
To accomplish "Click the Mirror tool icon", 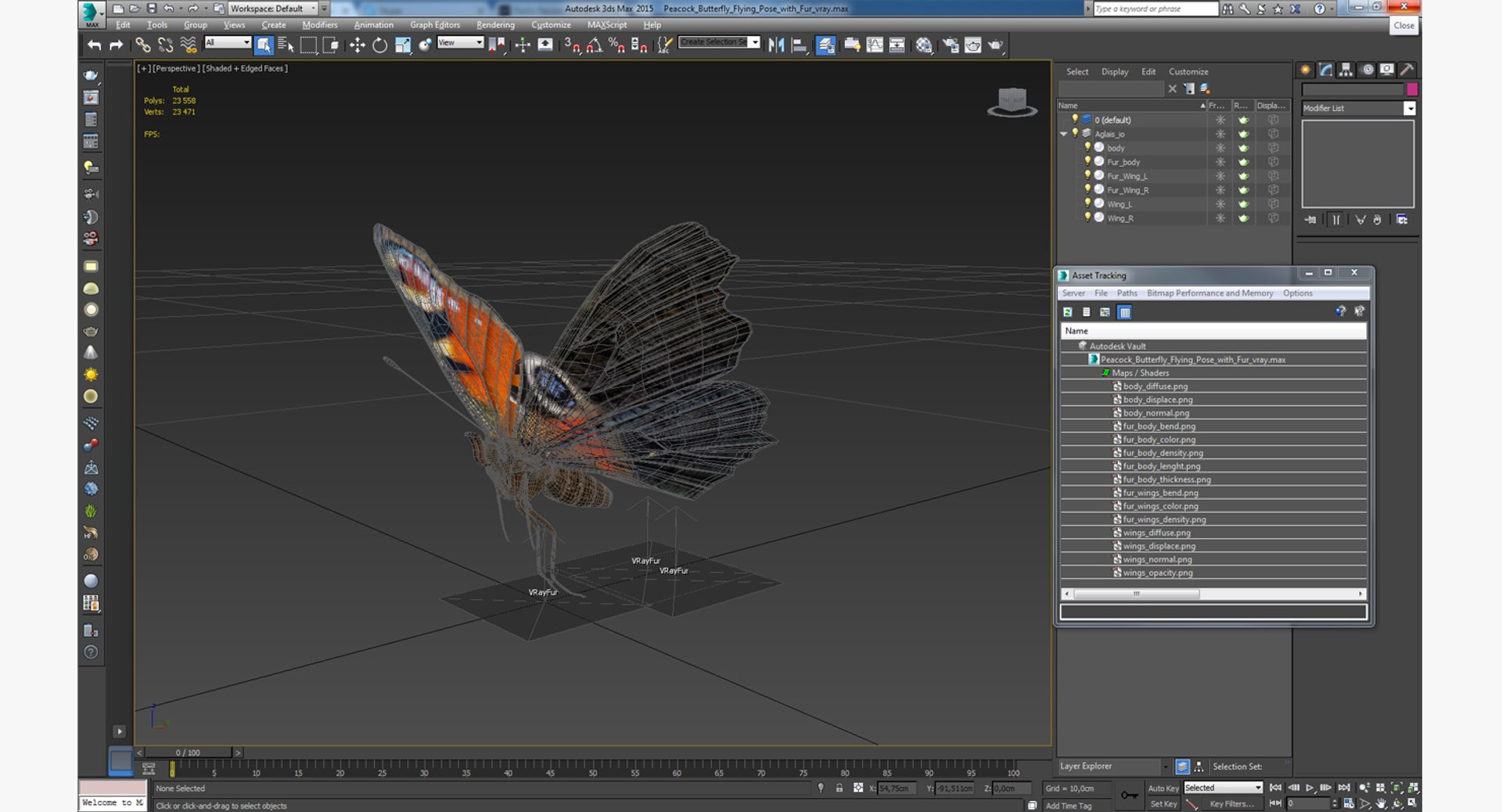I will [x=776, y=45].
